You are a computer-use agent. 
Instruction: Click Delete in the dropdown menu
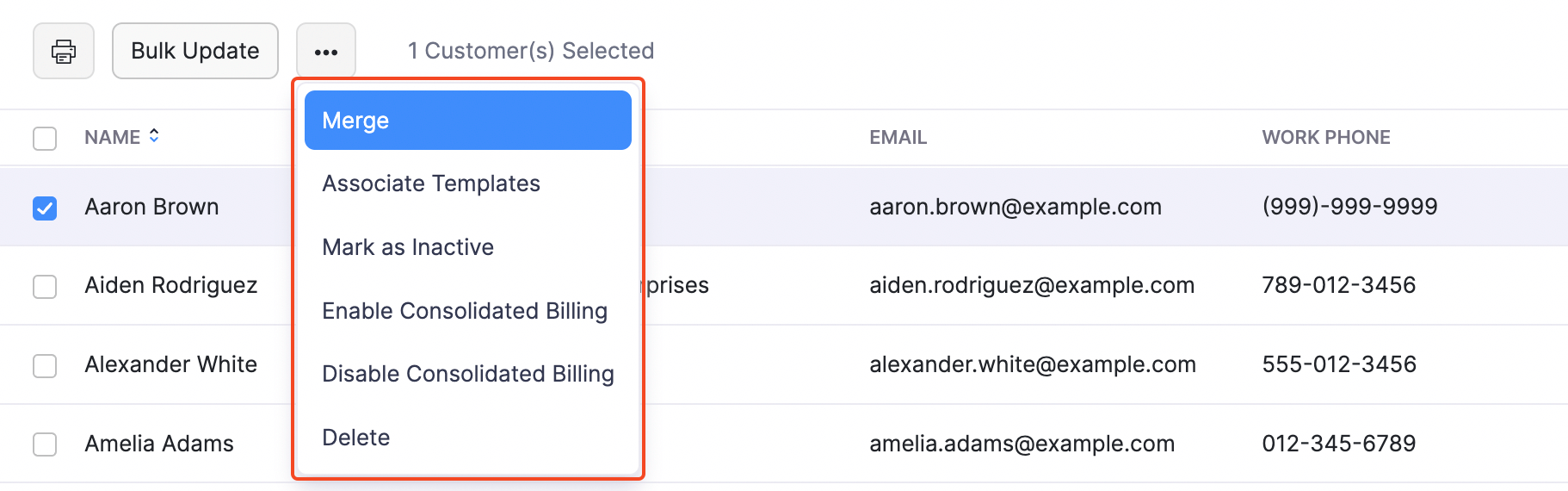pyautogui.click(x=356, y=438)
